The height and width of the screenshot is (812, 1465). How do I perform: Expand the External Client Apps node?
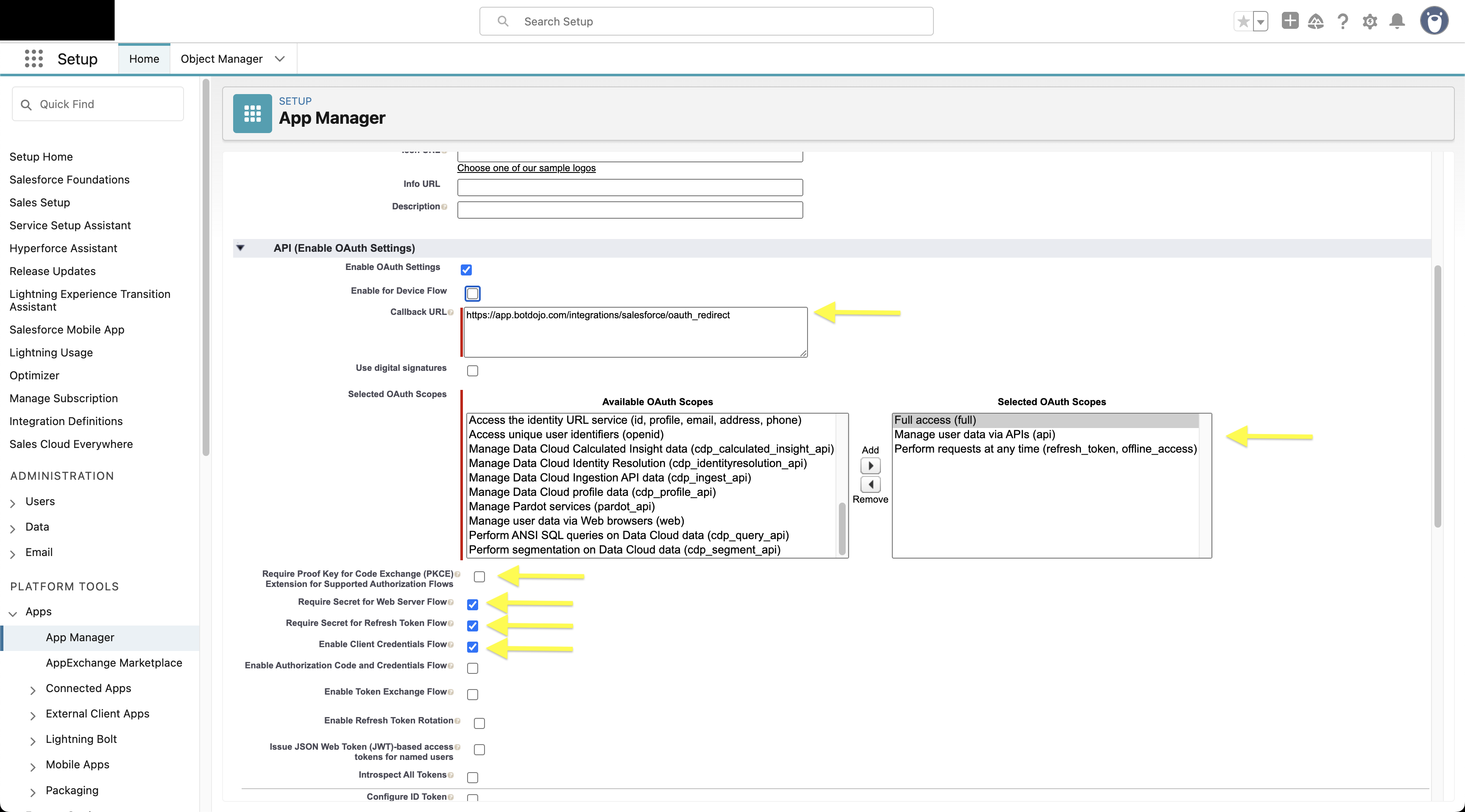pyautogui.click(x=33, y=716)
